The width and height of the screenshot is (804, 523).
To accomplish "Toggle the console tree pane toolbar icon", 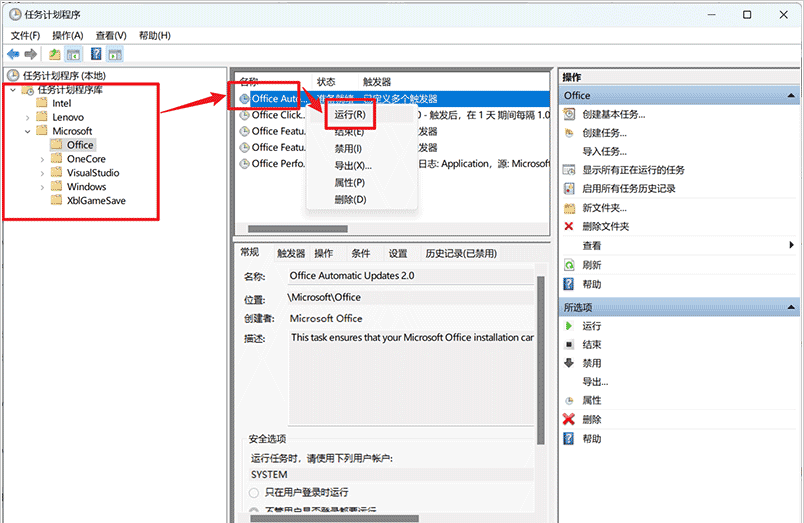I will (73, 54).
